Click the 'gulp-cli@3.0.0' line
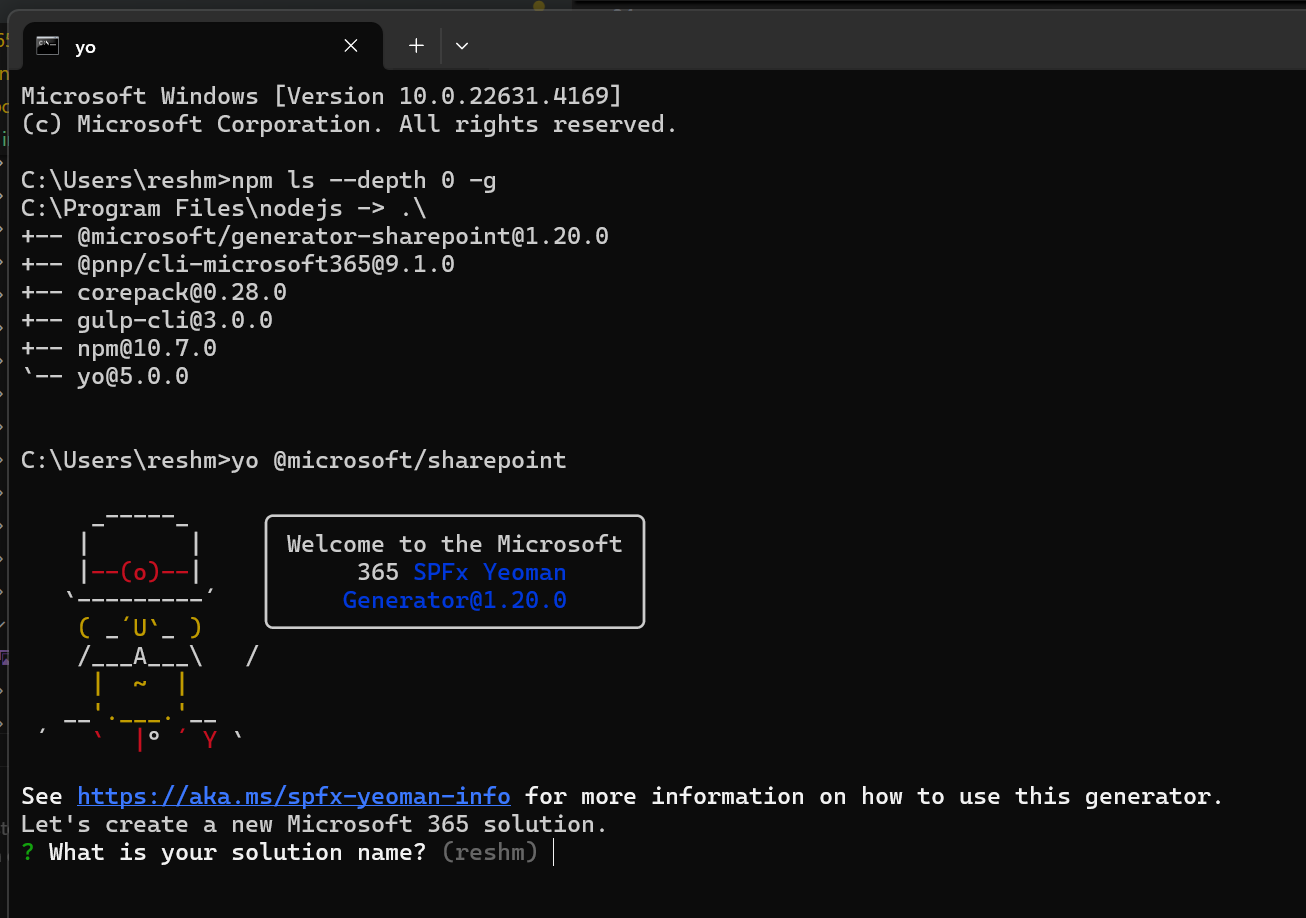Screen dimensions: 1306x918 point(147,321)
